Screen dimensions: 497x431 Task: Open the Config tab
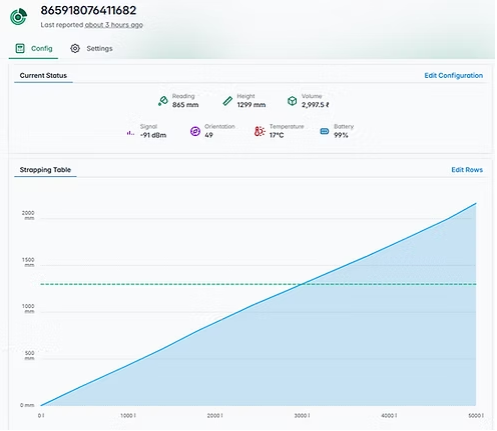pos(33,49)
